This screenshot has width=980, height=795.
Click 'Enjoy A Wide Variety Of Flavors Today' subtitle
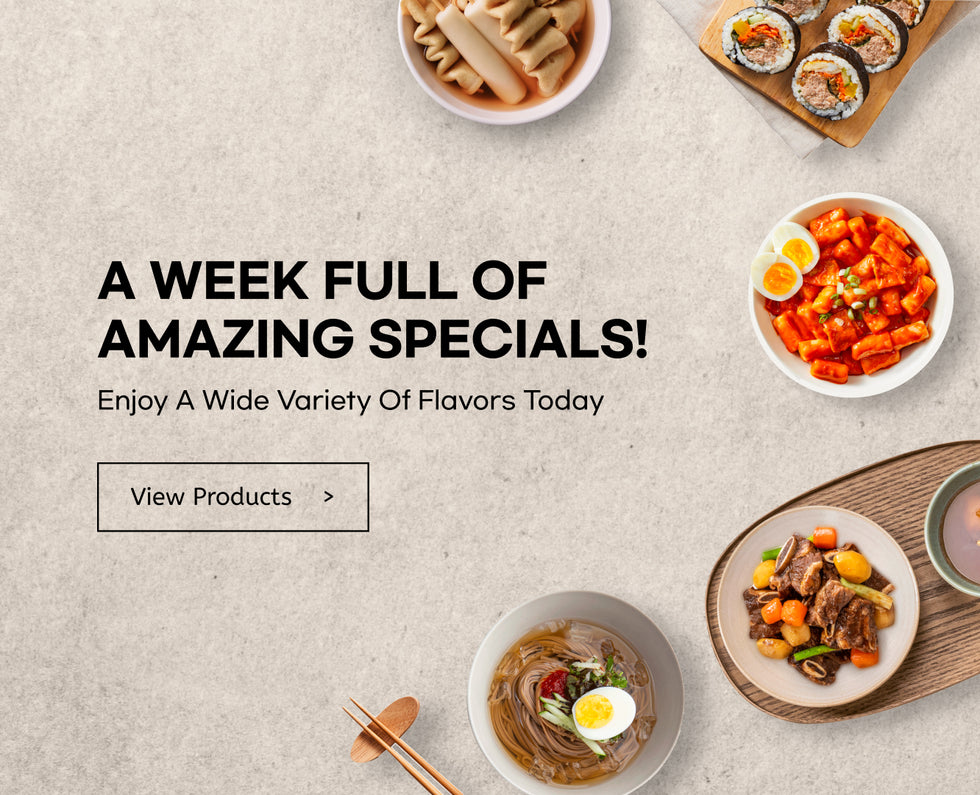click(351, 401)
